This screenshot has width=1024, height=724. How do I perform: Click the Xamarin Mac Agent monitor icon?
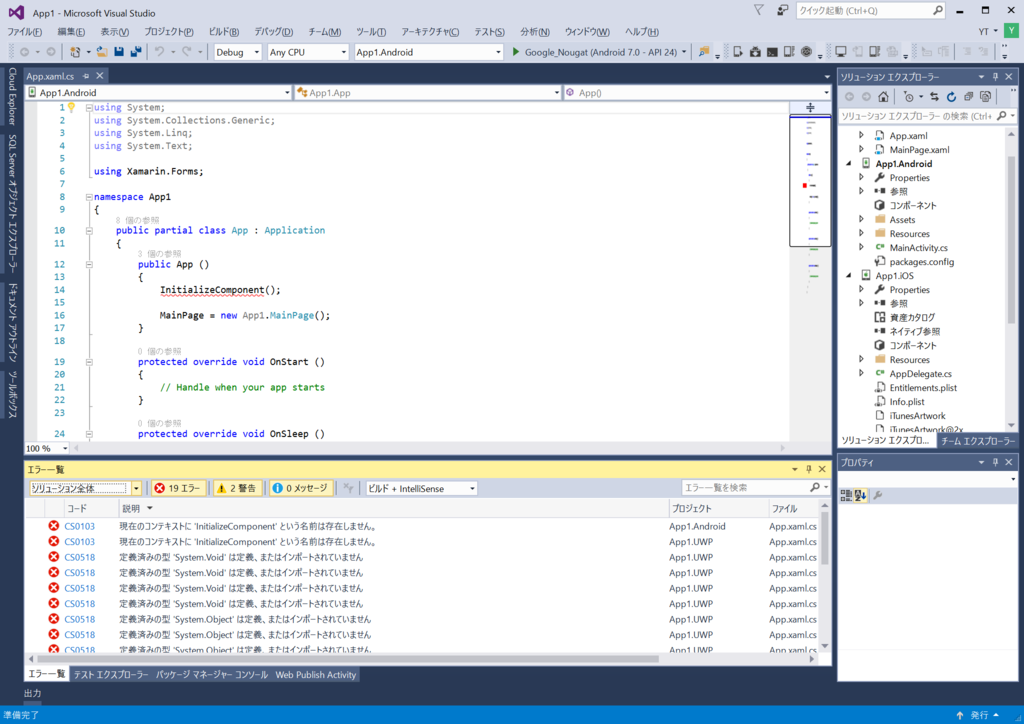pos(840,52)
